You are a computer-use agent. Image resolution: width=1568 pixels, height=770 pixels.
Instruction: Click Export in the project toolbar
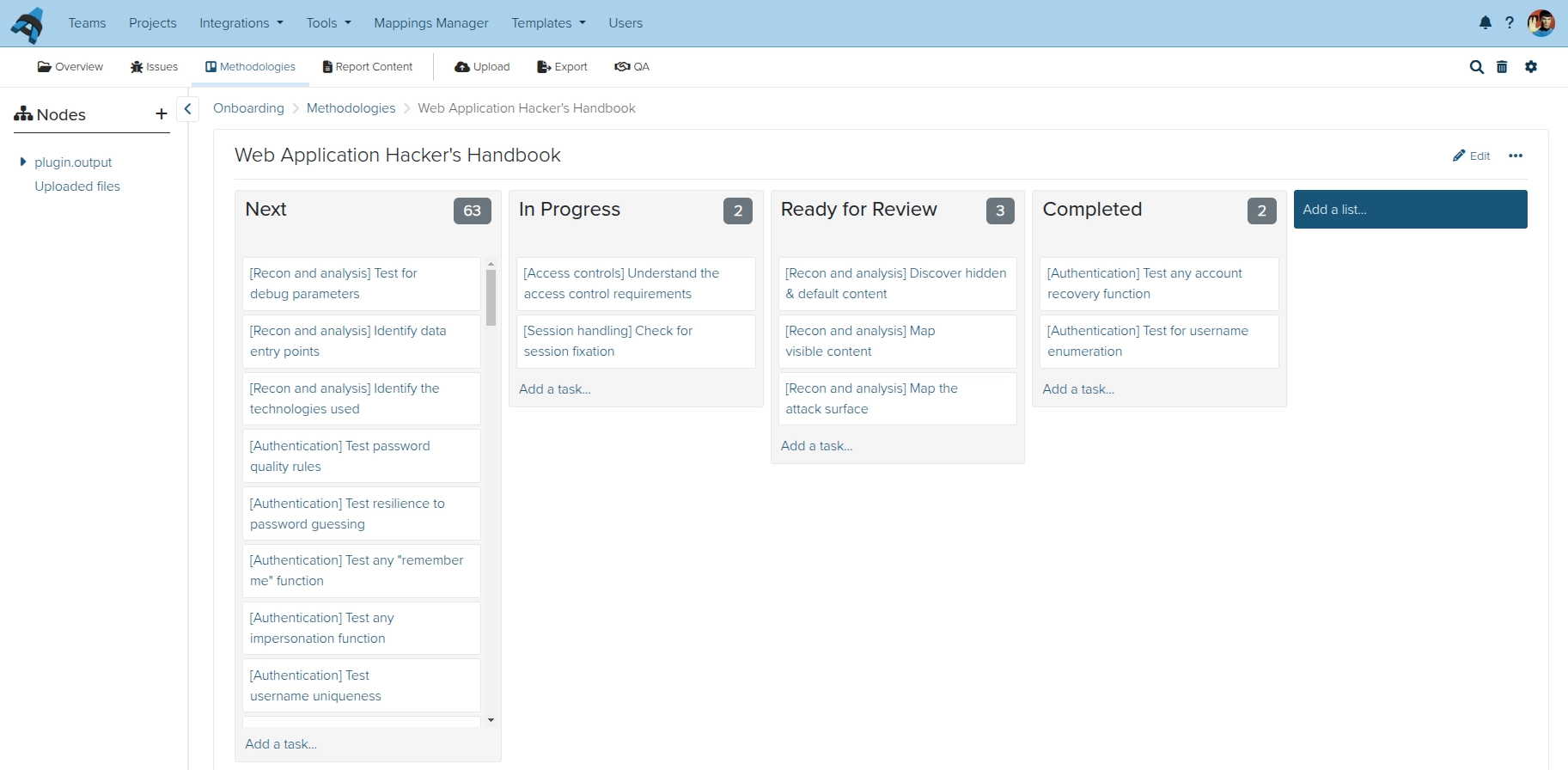pyautogui.click(x=562, y=67)
